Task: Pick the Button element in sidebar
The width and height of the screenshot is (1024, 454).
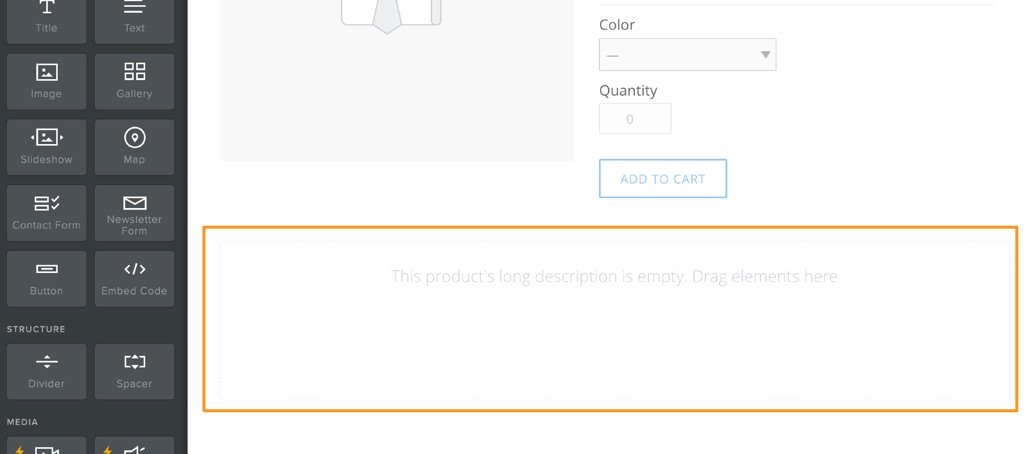Action: tap(47, 278)
